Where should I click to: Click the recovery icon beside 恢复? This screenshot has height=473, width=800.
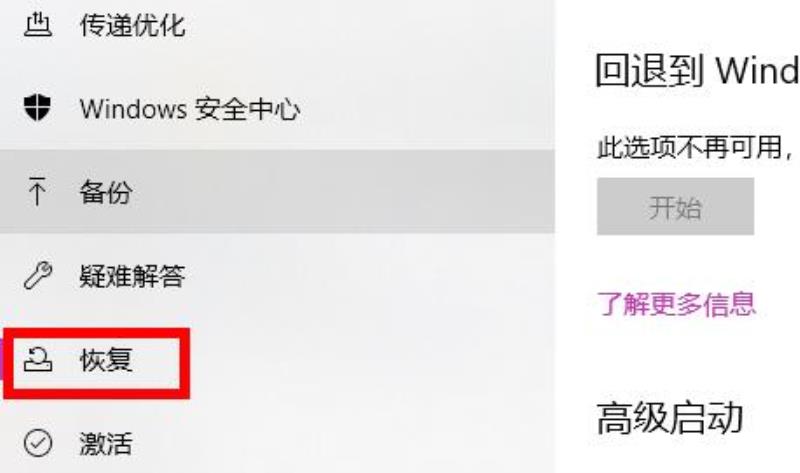(38, 359)
